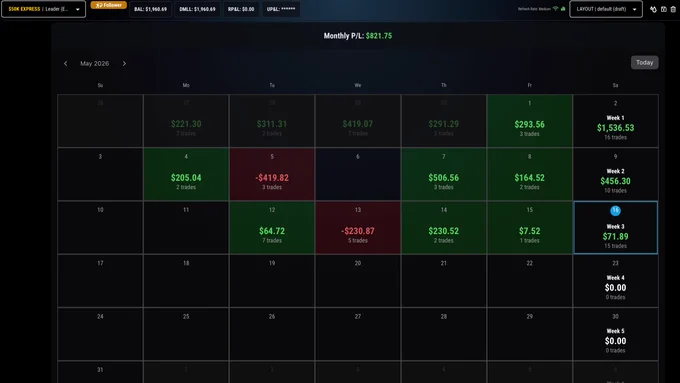This screenshot has height=383, width=680.
Task: Click the Follower badge
Action: click(x=108, y=5)
